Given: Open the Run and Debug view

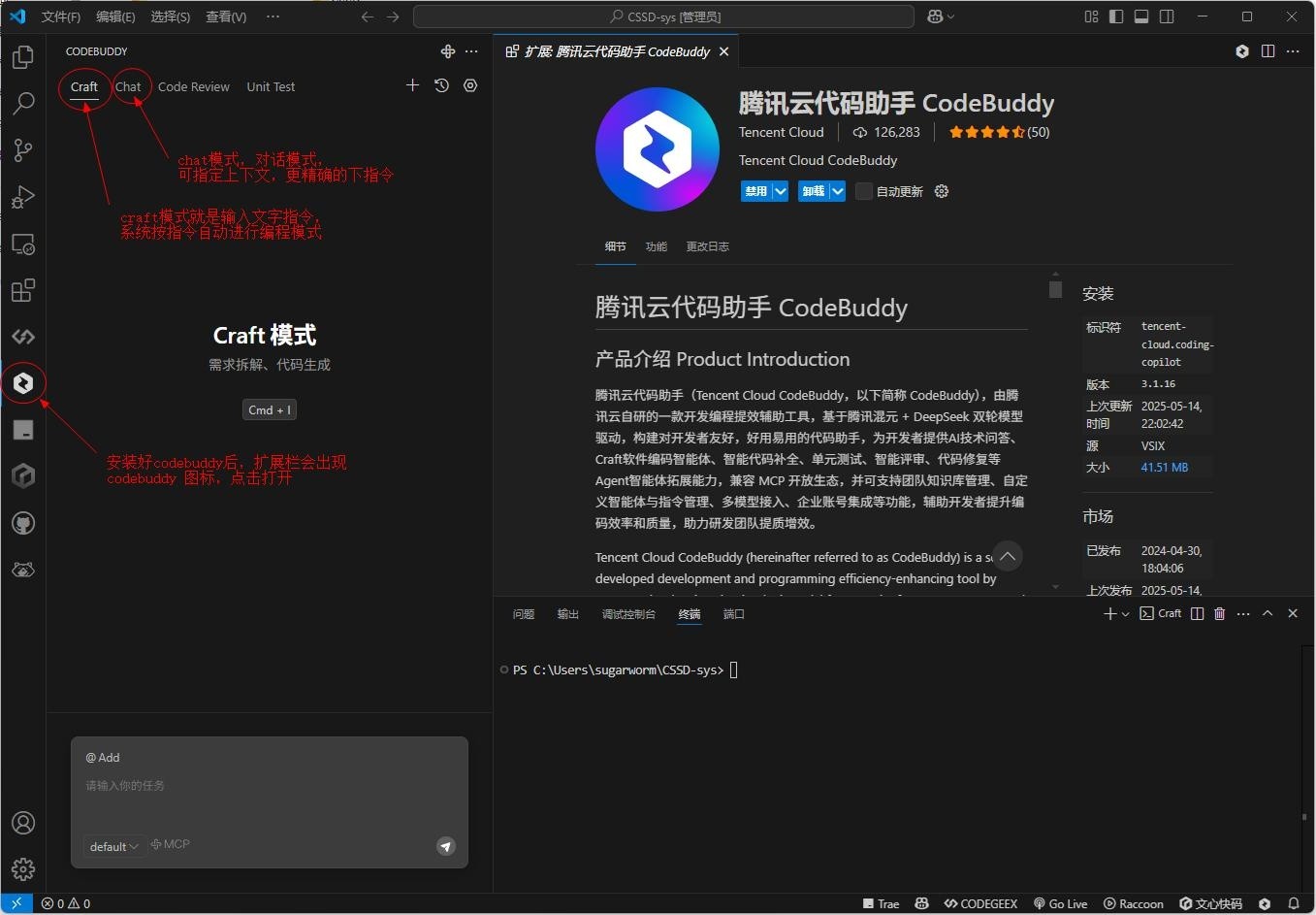Looking at the screenshot, I should [x=23, y=197].
